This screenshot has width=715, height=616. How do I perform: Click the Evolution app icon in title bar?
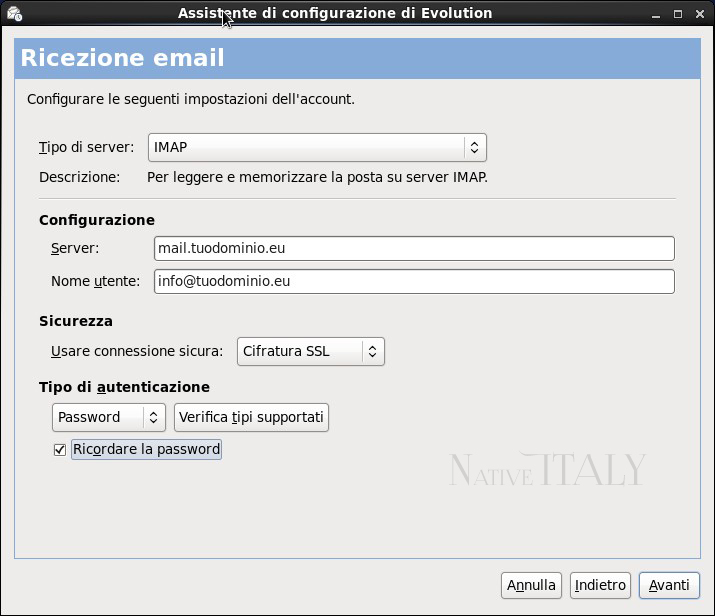[15, 14]
